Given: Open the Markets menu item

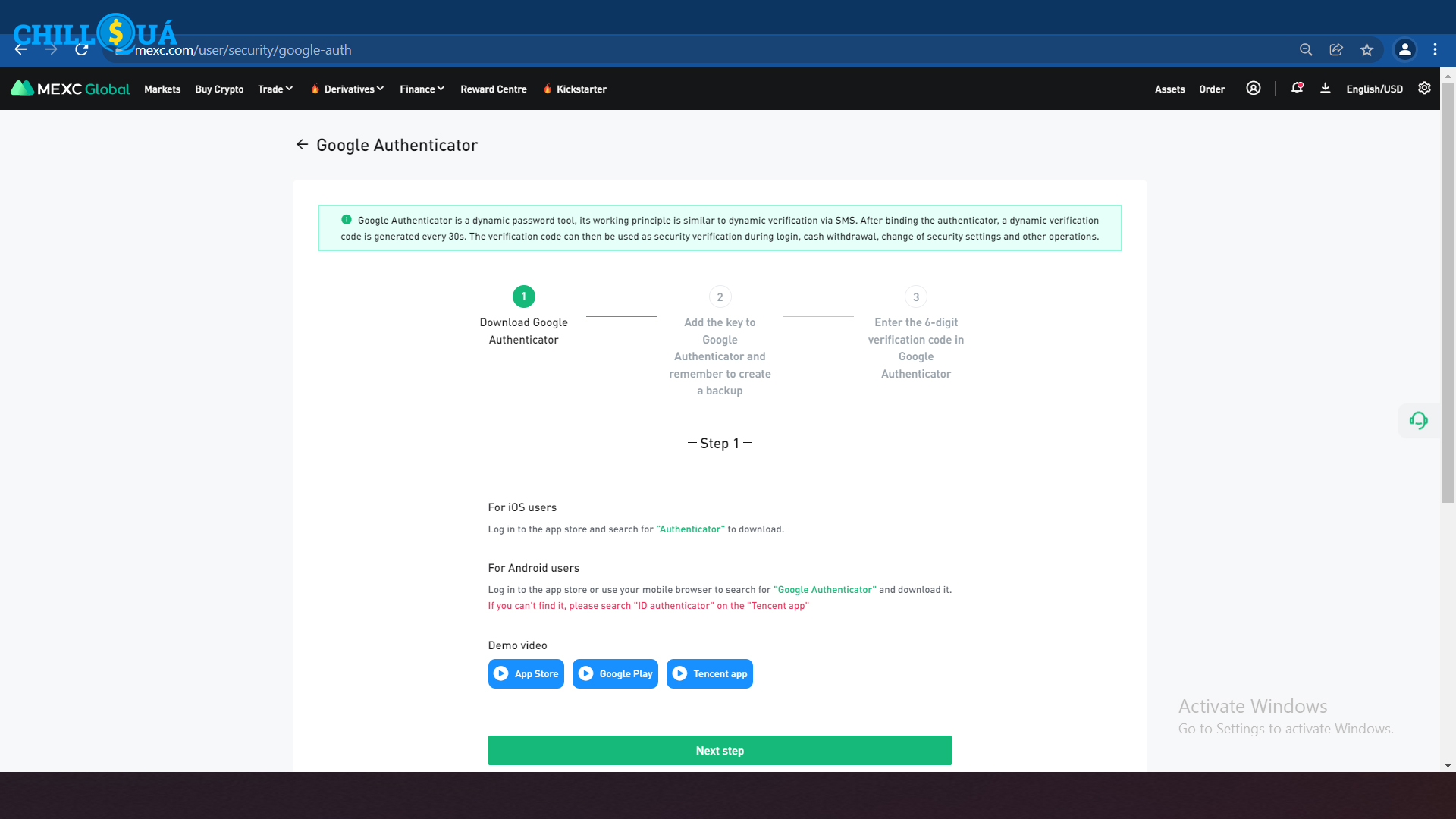Looking at the screenshot, I should coord(162,89).
